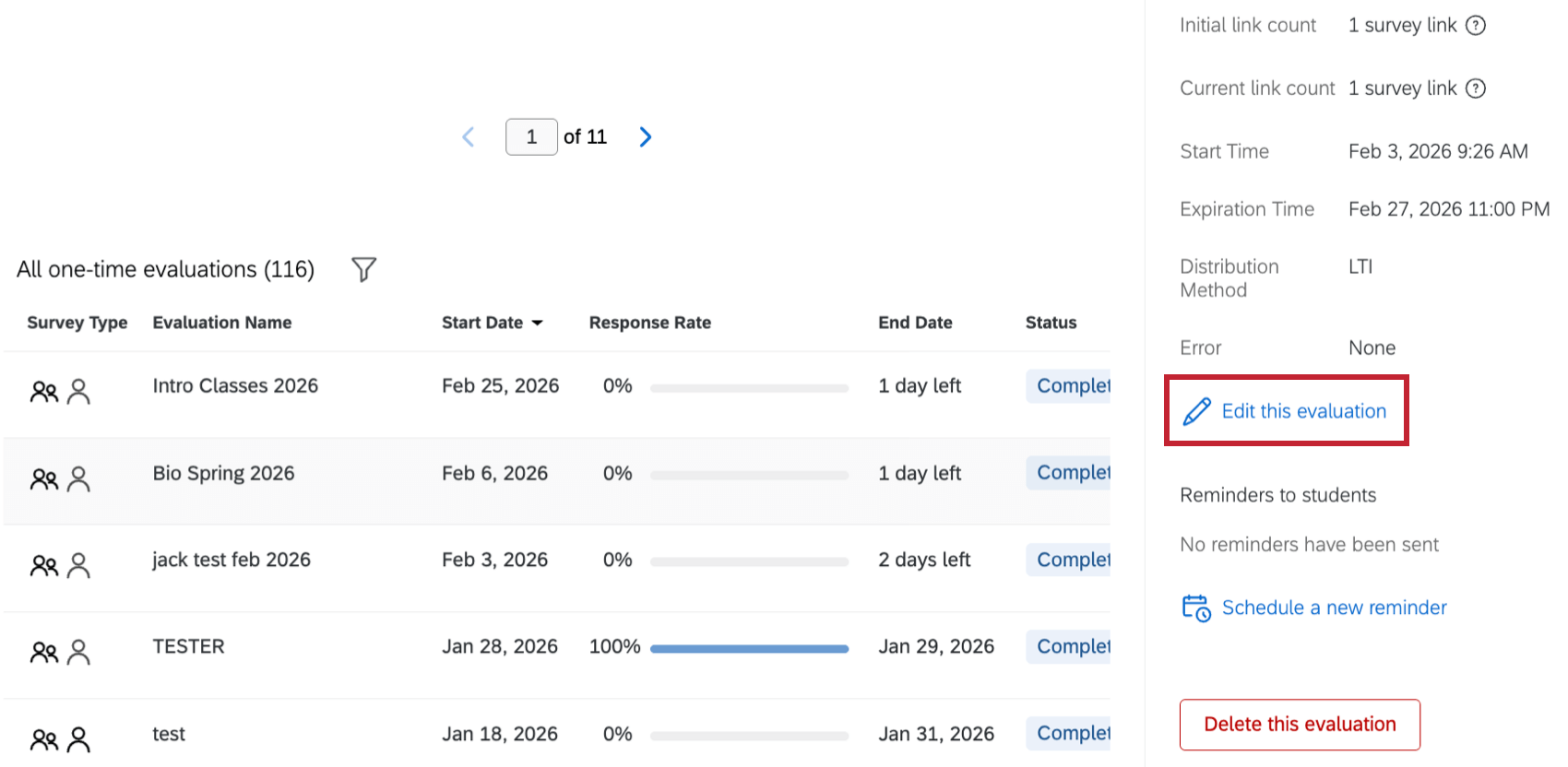Click the page number input field

click(531, 137)
